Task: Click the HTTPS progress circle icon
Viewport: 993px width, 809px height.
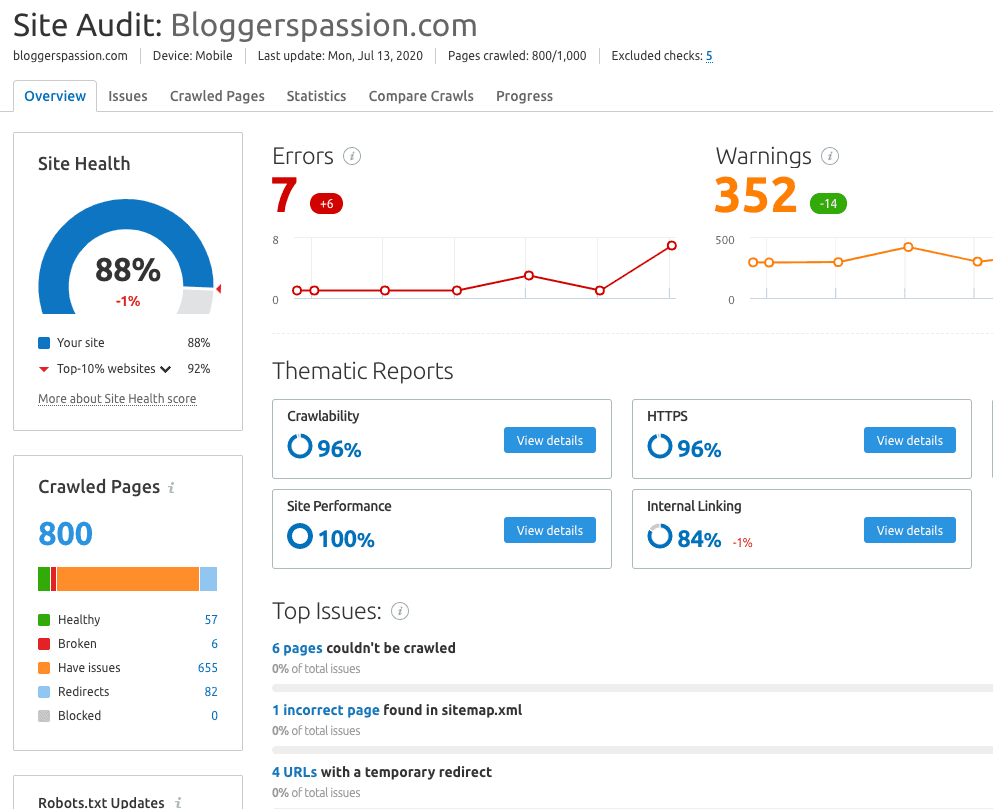Action: (x=660, y=447)
